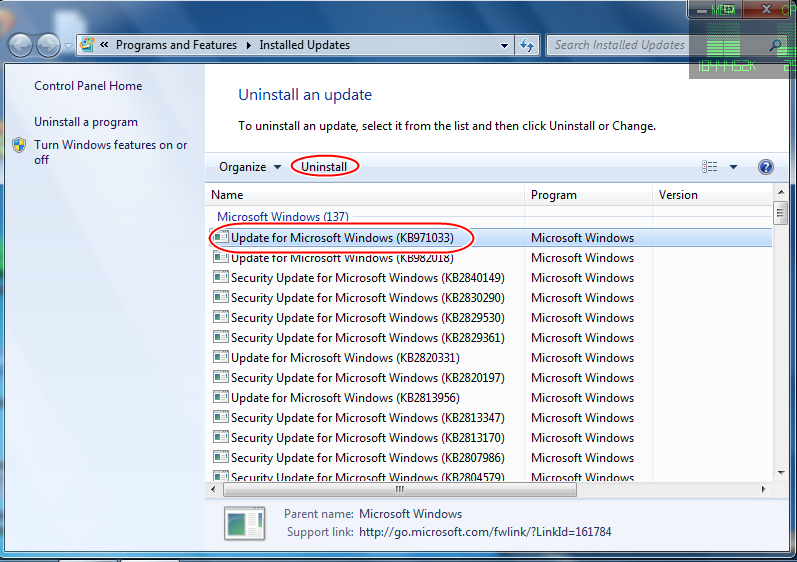Viewport: 797px width, 562px height.
Task: Click the Back navigation arrow
Action: coord(20,45)
